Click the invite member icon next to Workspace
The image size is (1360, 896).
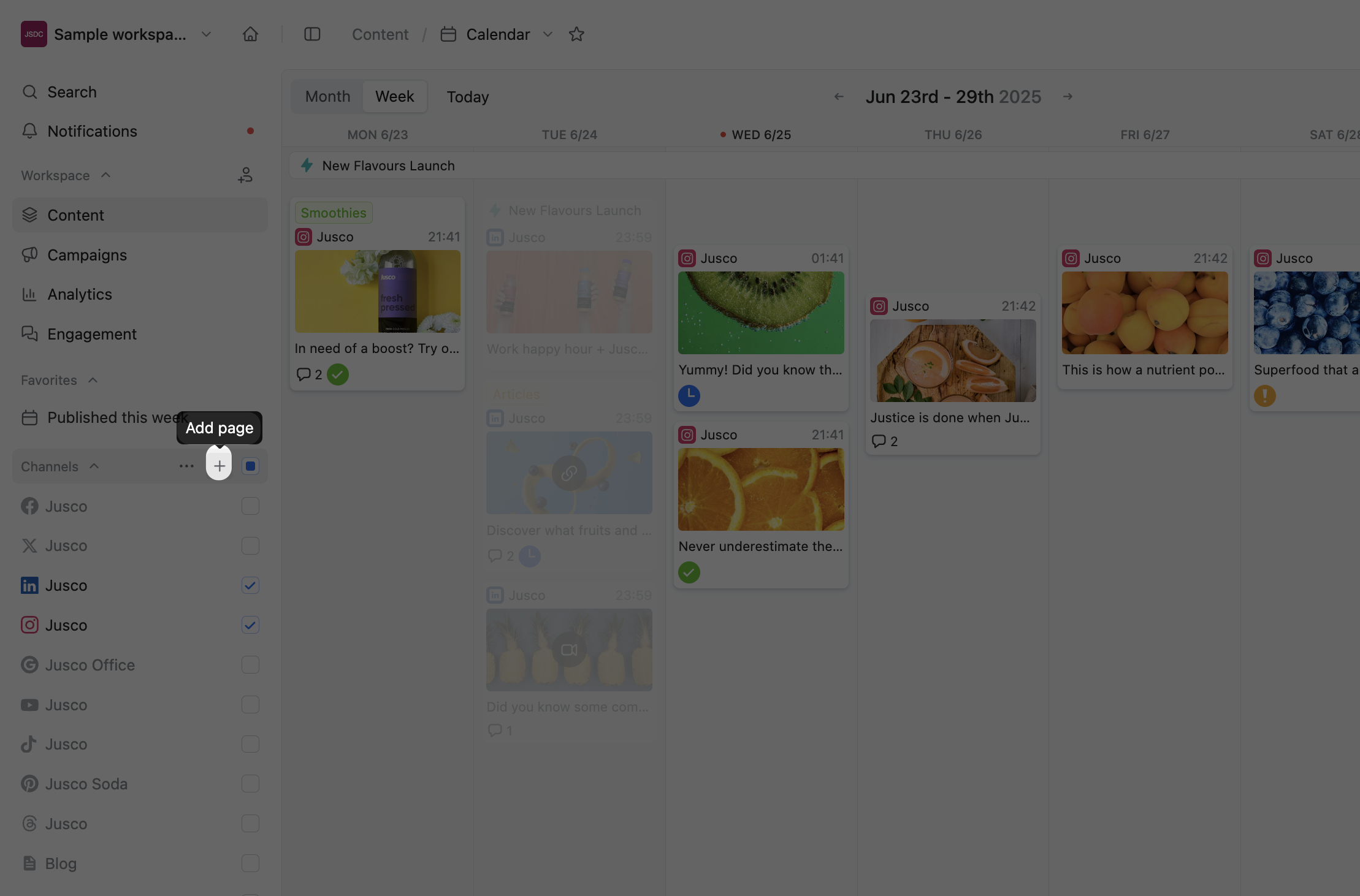point(245,175)
